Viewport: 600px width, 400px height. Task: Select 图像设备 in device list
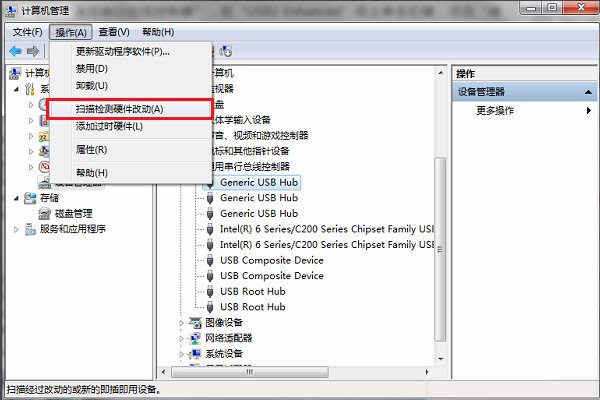coord(224,323)
